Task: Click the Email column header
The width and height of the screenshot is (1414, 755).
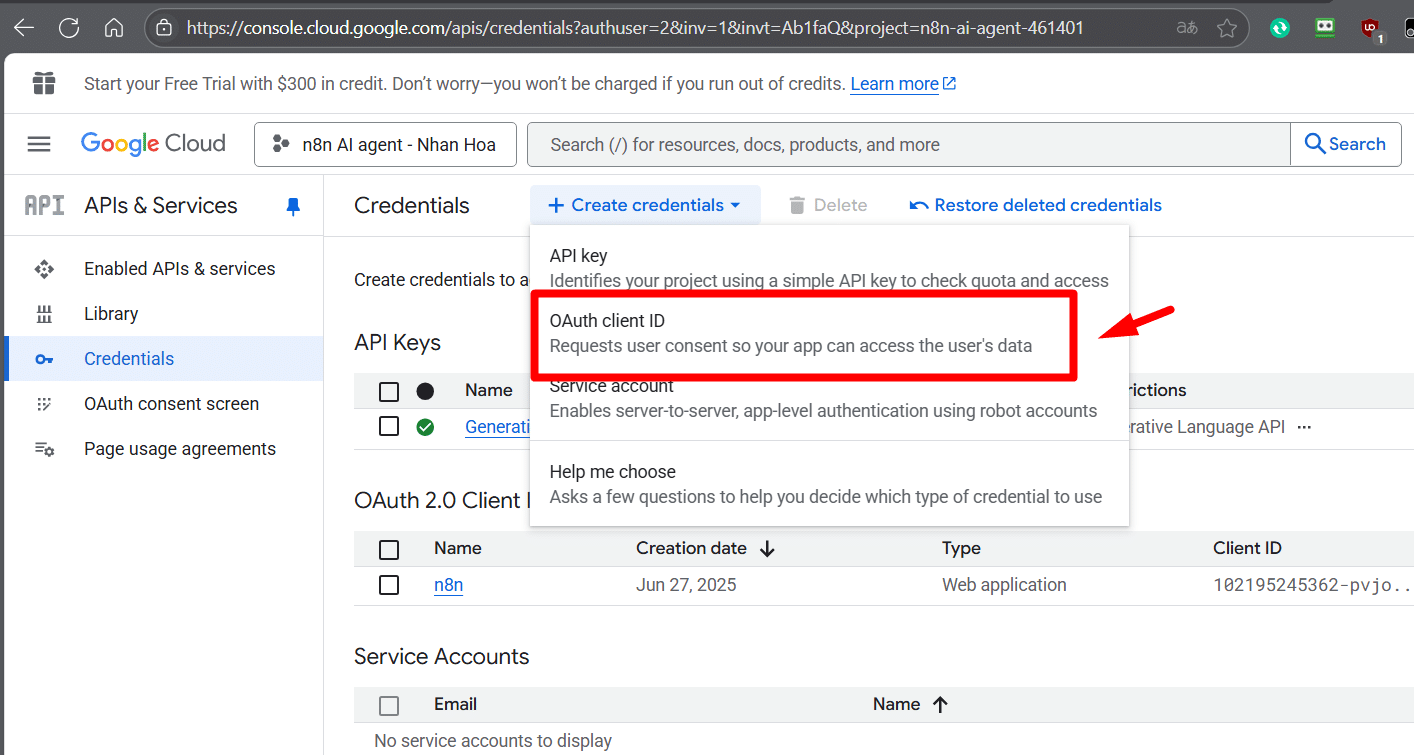Action: coord(455,704)
